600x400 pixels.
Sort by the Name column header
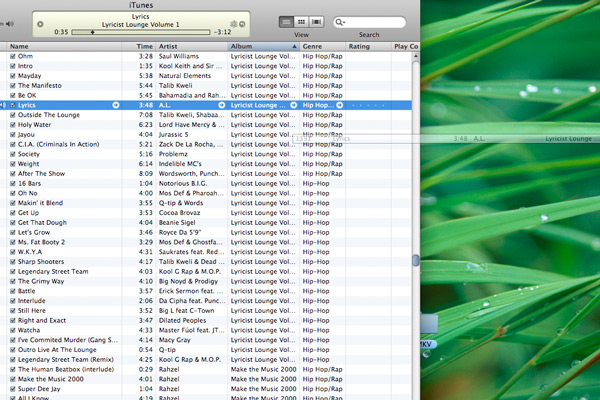pos(64,46)
